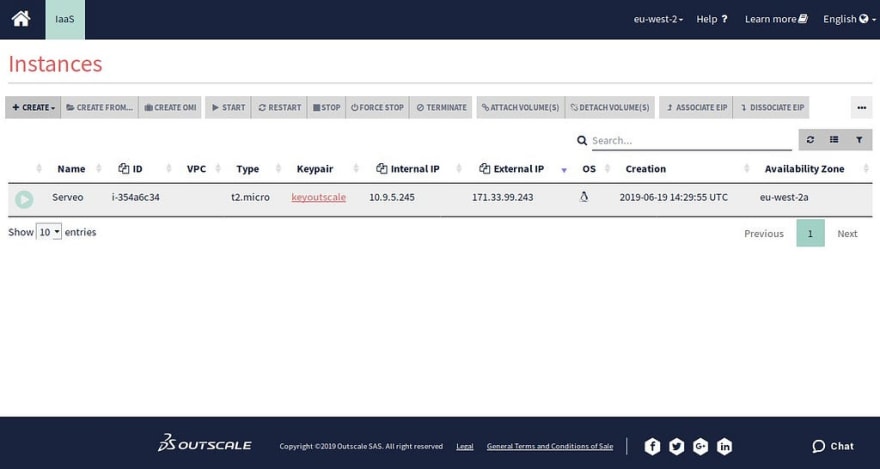Click internal IP 10.9.5.245

point(392,197)
